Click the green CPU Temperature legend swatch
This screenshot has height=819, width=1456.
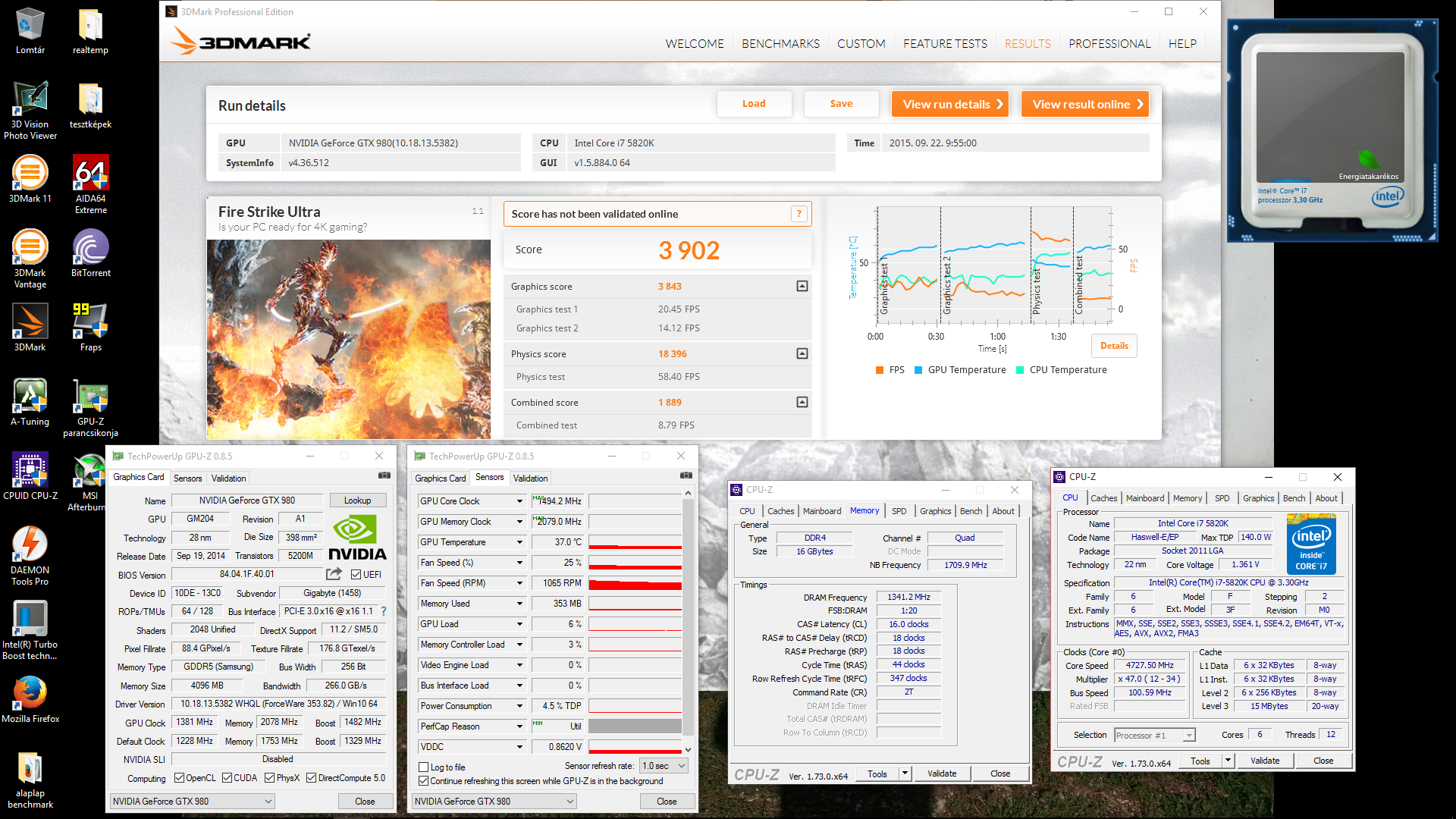pyautogui.click(x=1020, y=370)
